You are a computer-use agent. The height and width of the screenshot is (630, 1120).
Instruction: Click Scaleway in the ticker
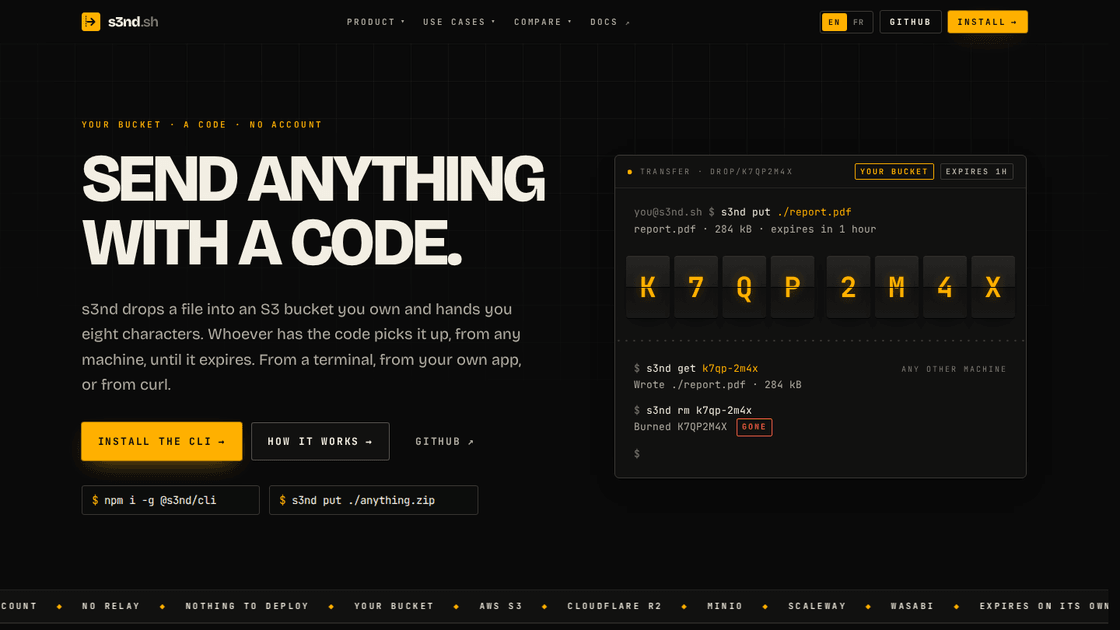point(817,606)
